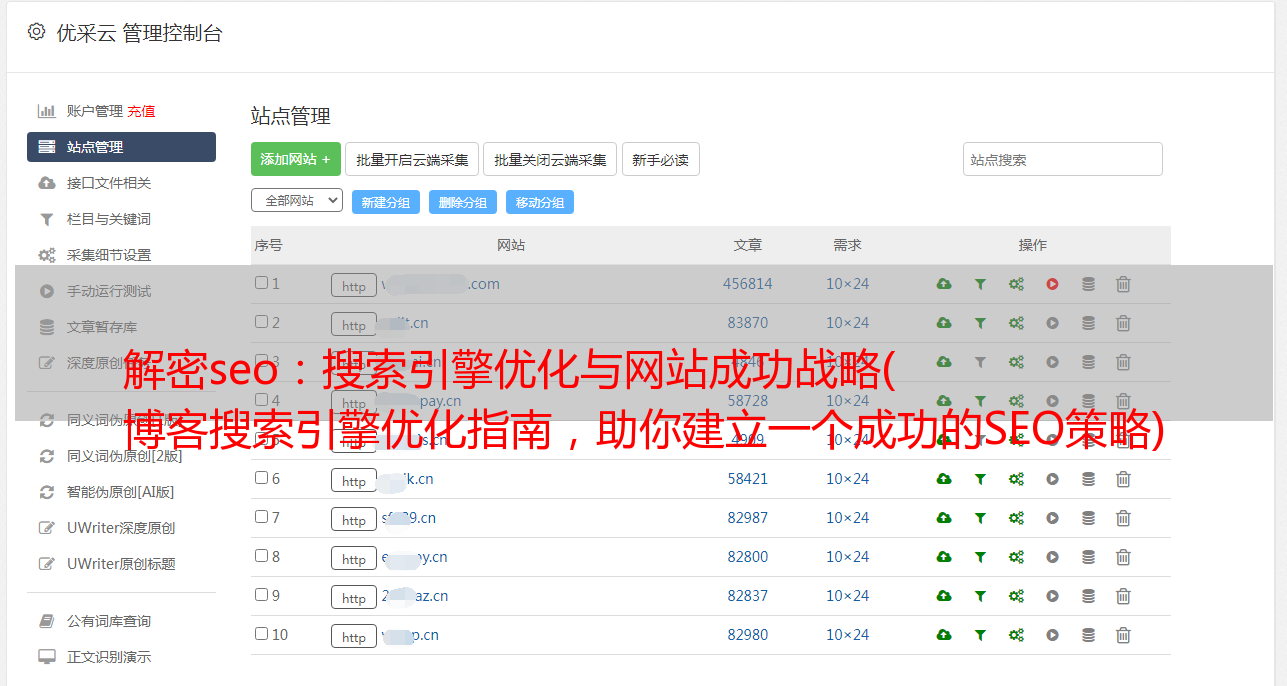Open article count link 456814
The width and height of the screenshot is (1287, 686).
point(748,284)
